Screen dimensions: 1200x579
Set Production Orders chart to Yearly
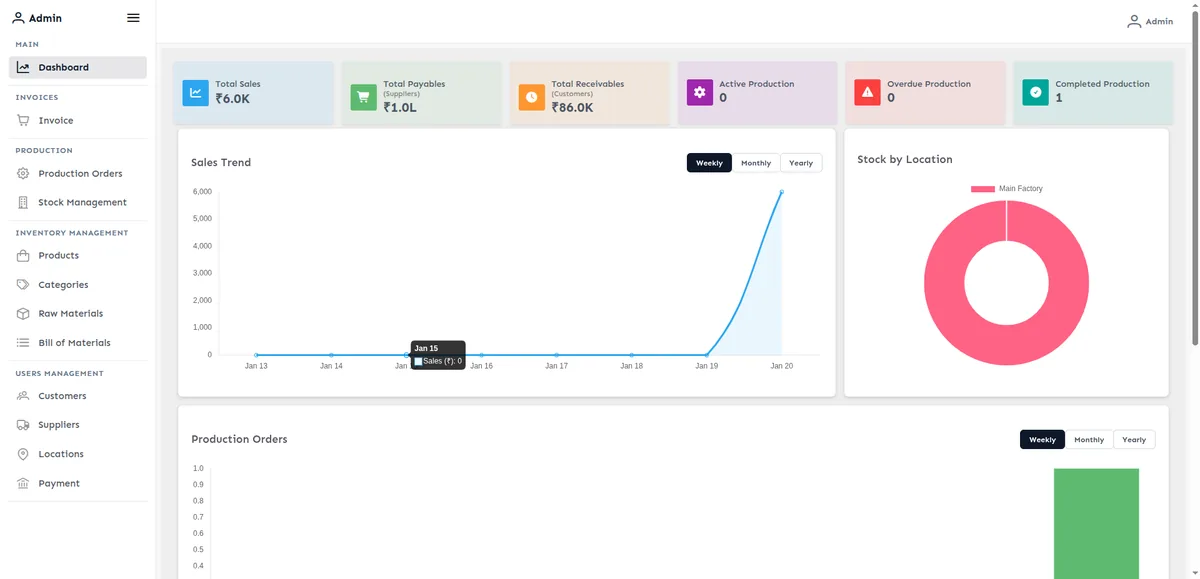tap(1134, 440)
